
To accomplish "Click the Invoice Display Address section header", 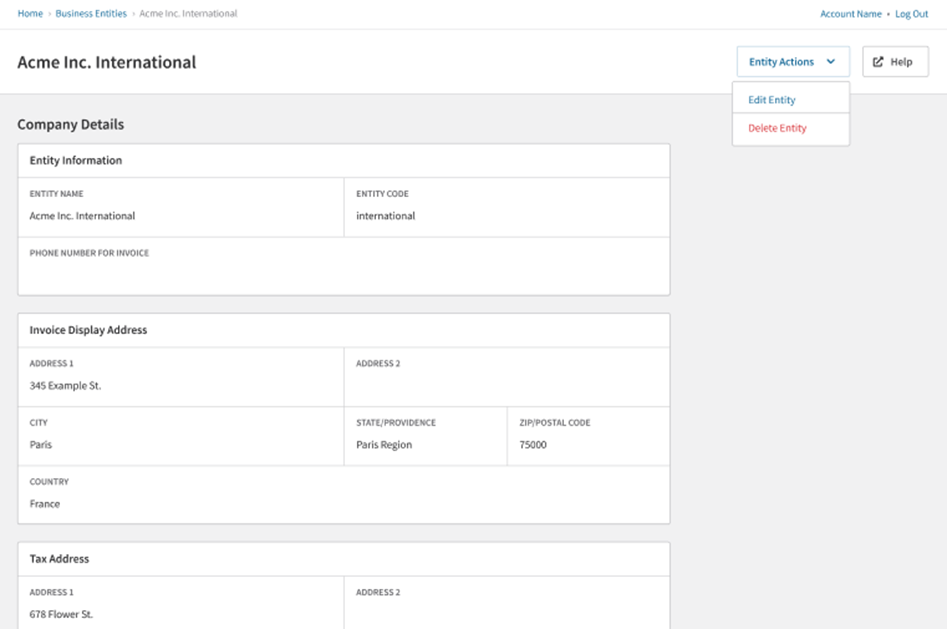I will 88,330.
